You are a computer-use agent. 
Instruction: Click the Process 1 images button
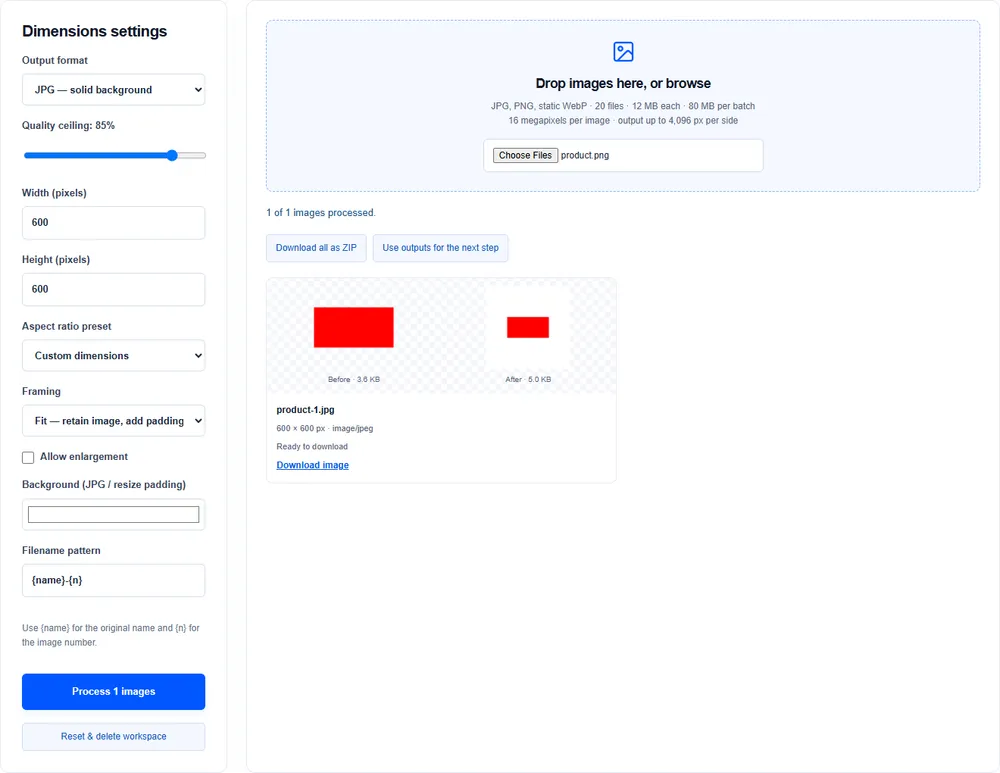114,691
